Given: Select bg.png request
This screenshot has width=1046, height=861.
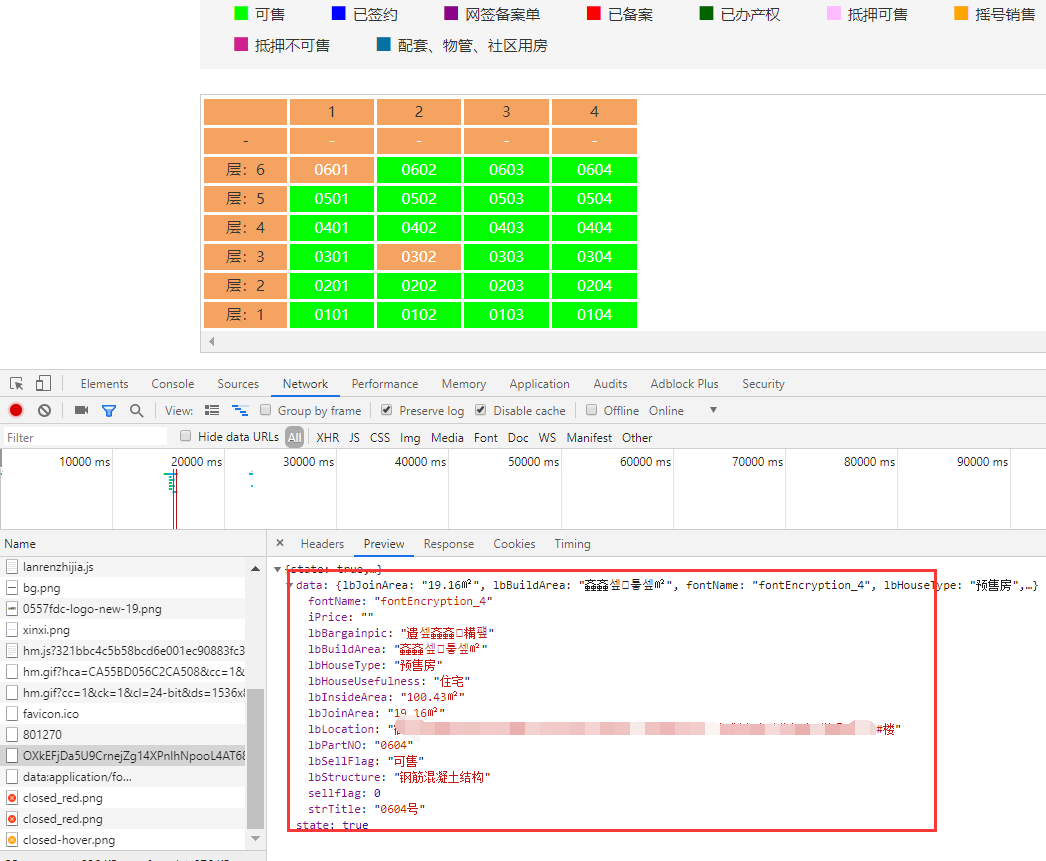Looking at the screenshot, I should click(123, 588).
